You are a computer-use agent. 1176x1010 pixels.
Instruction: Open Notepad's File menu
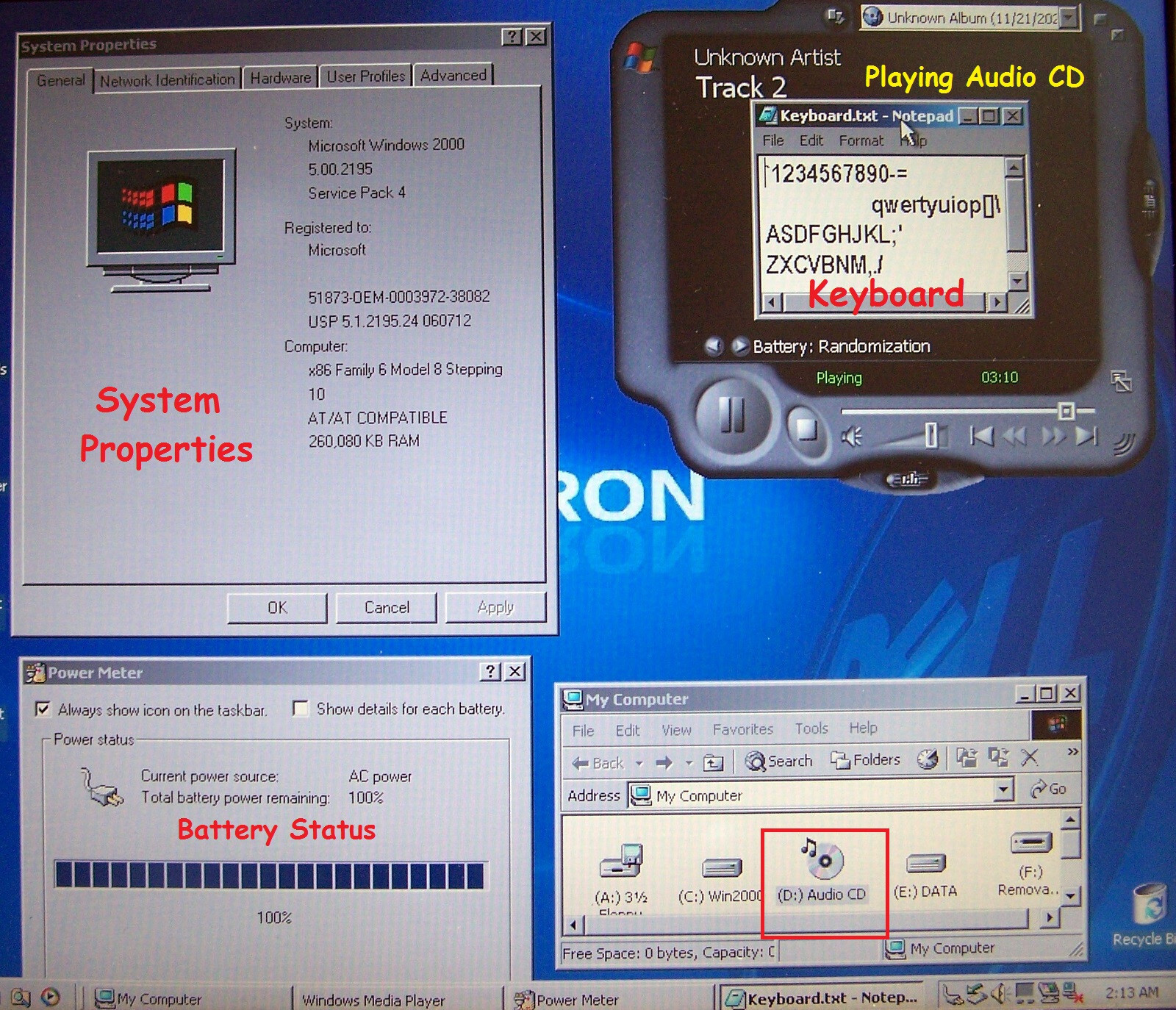(x=773, y=140)
